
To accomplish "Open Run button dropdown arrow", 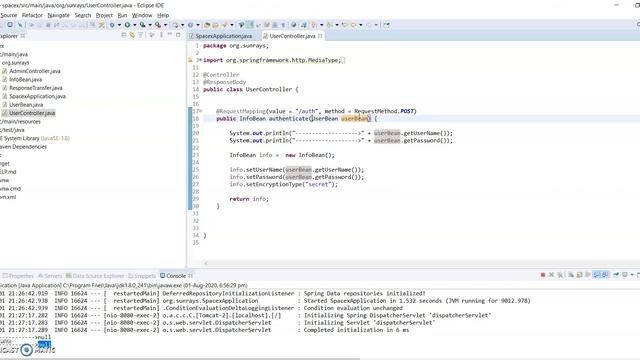I will click(134, 25).
